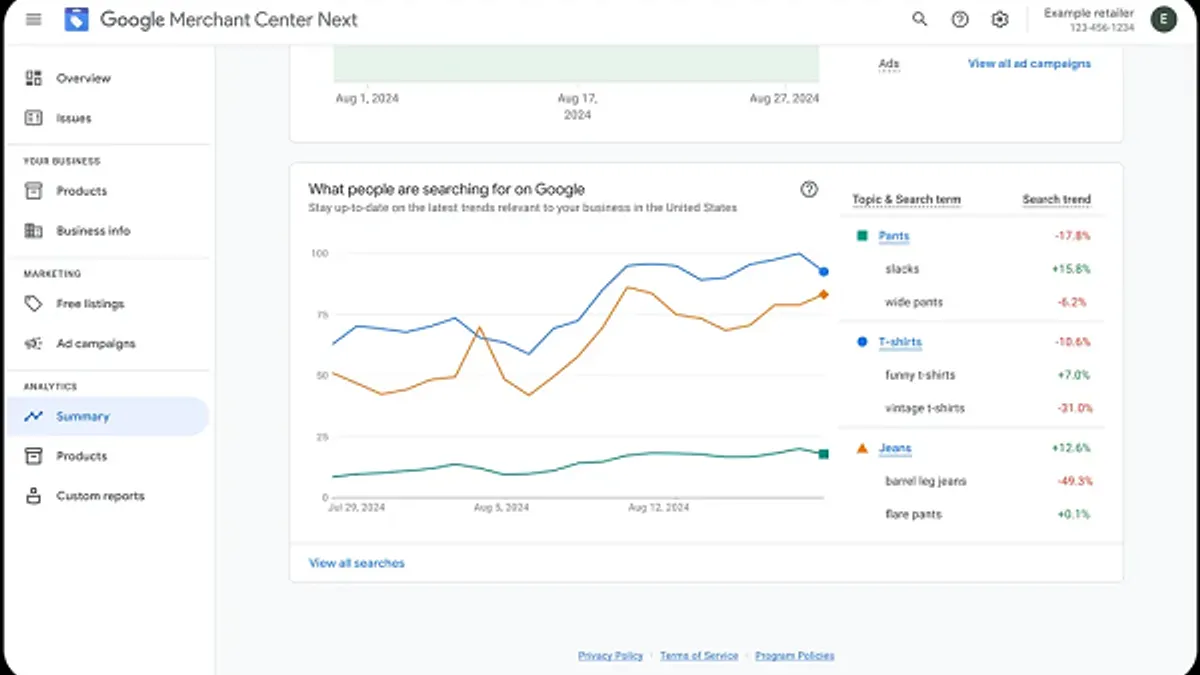The height and width of the screenshot is (675, 1200).
Task: Click the Ad campaigns megaphone icon
Action: (34, 344)
